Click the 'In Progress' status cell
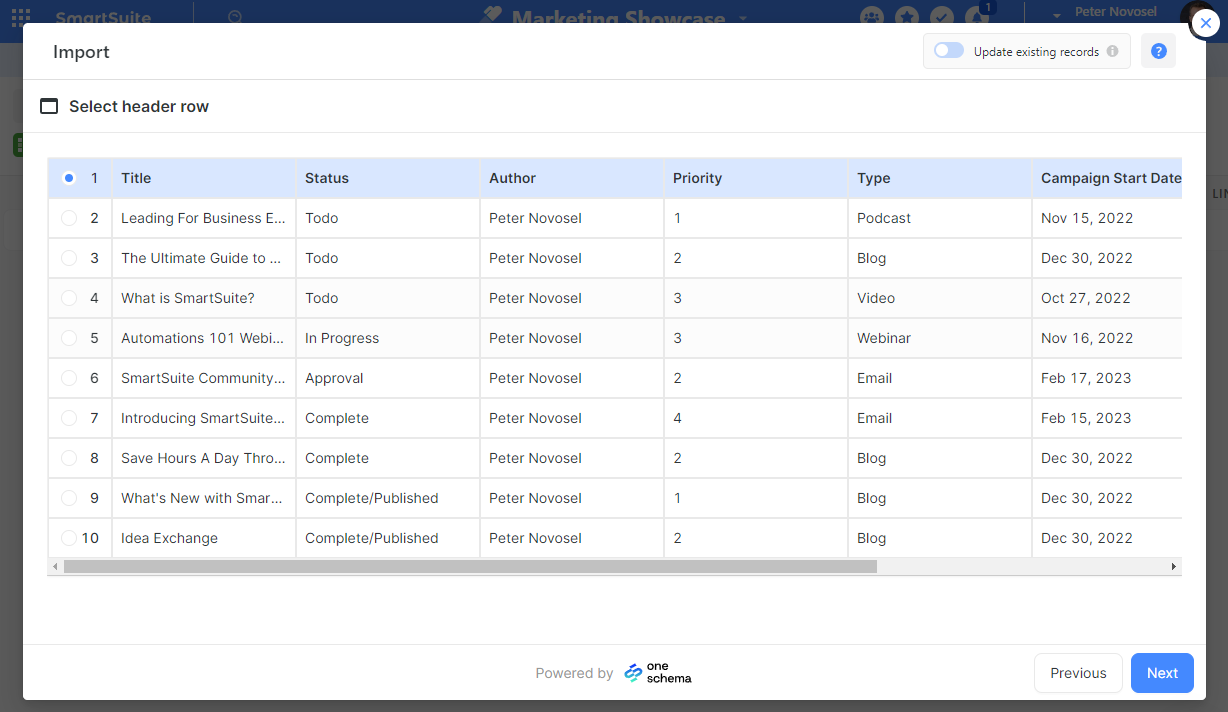 [388, 338]
